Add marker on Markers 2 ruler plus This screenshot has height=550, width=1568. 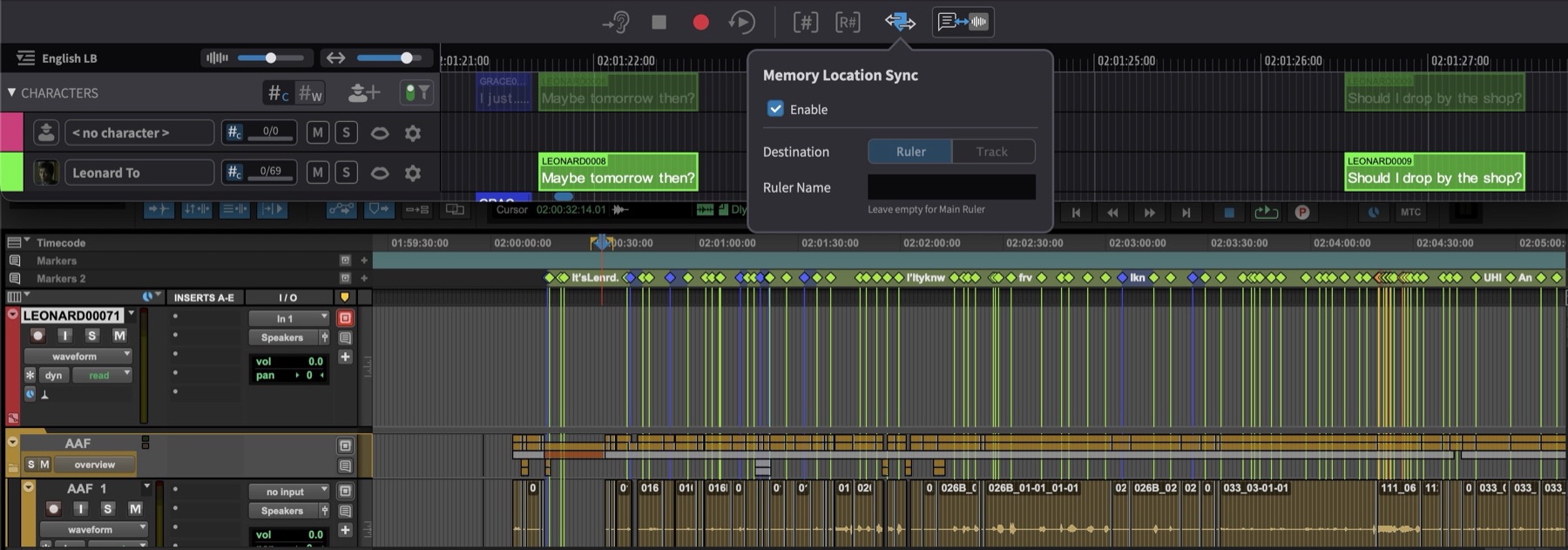pyautogui.click(x=364, y=278)
